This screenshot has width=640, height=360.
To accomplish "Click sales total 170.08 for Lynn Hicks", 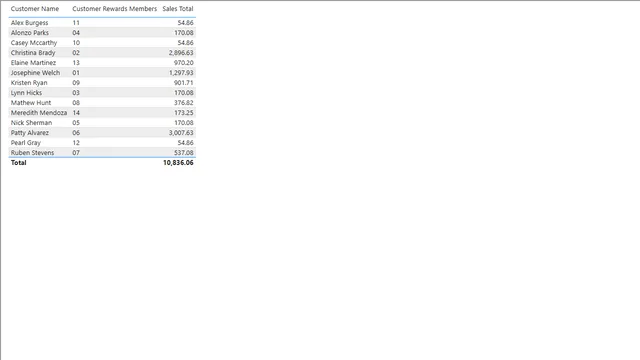I will (184, 93).
